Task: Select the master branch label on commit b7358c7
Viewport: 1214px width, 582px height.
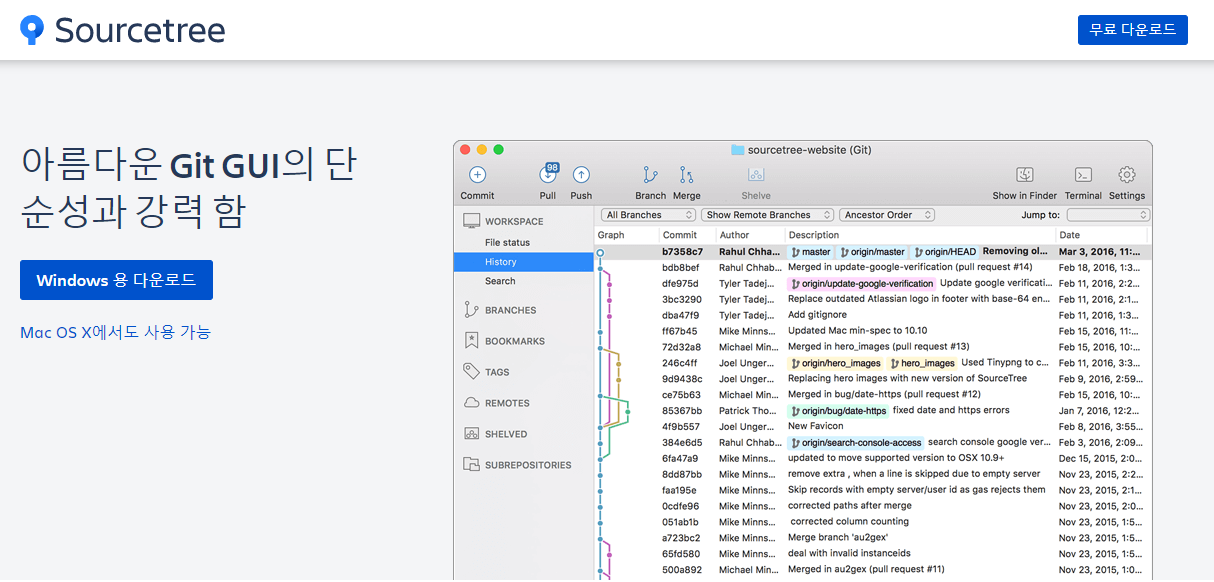Action: pyautogui.click(x=810, y=251)
